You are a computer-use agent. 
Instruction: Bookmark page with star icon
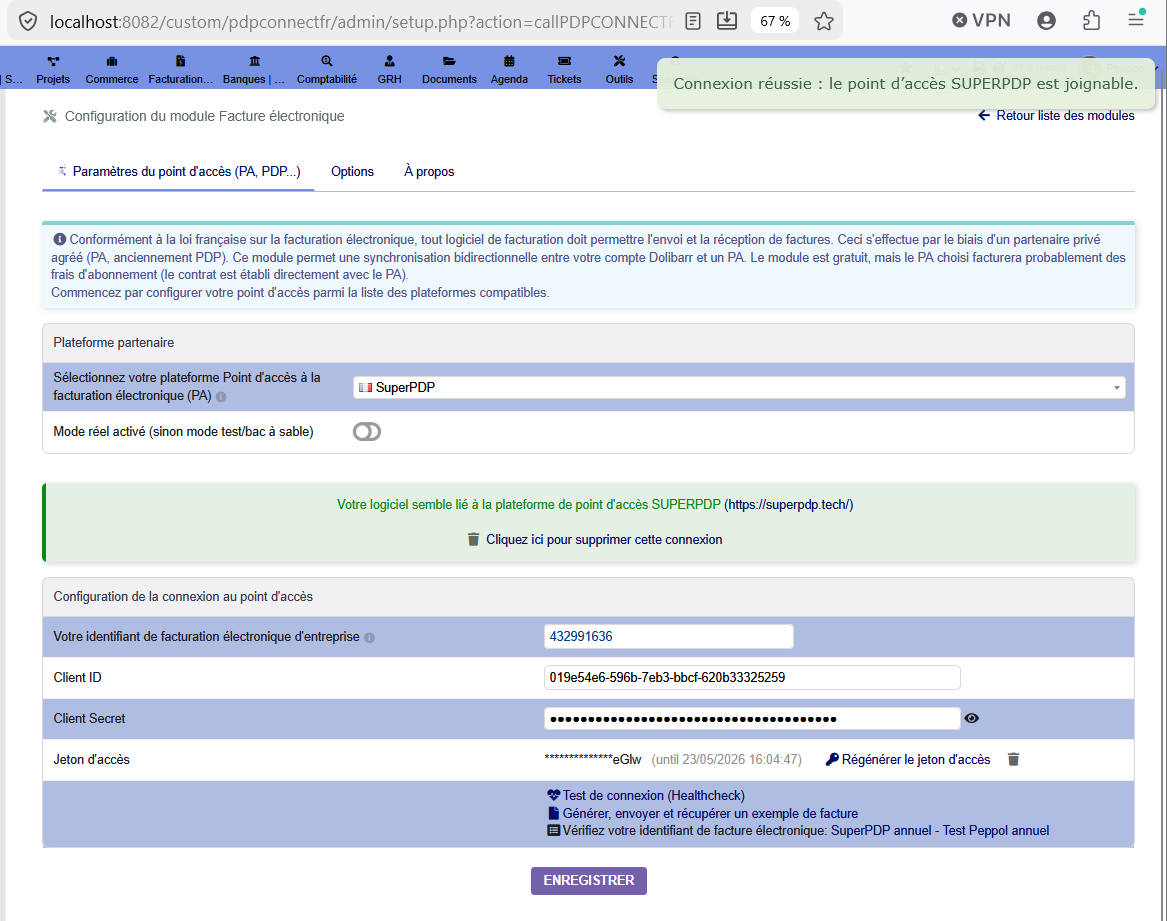(x=823, y=22)
